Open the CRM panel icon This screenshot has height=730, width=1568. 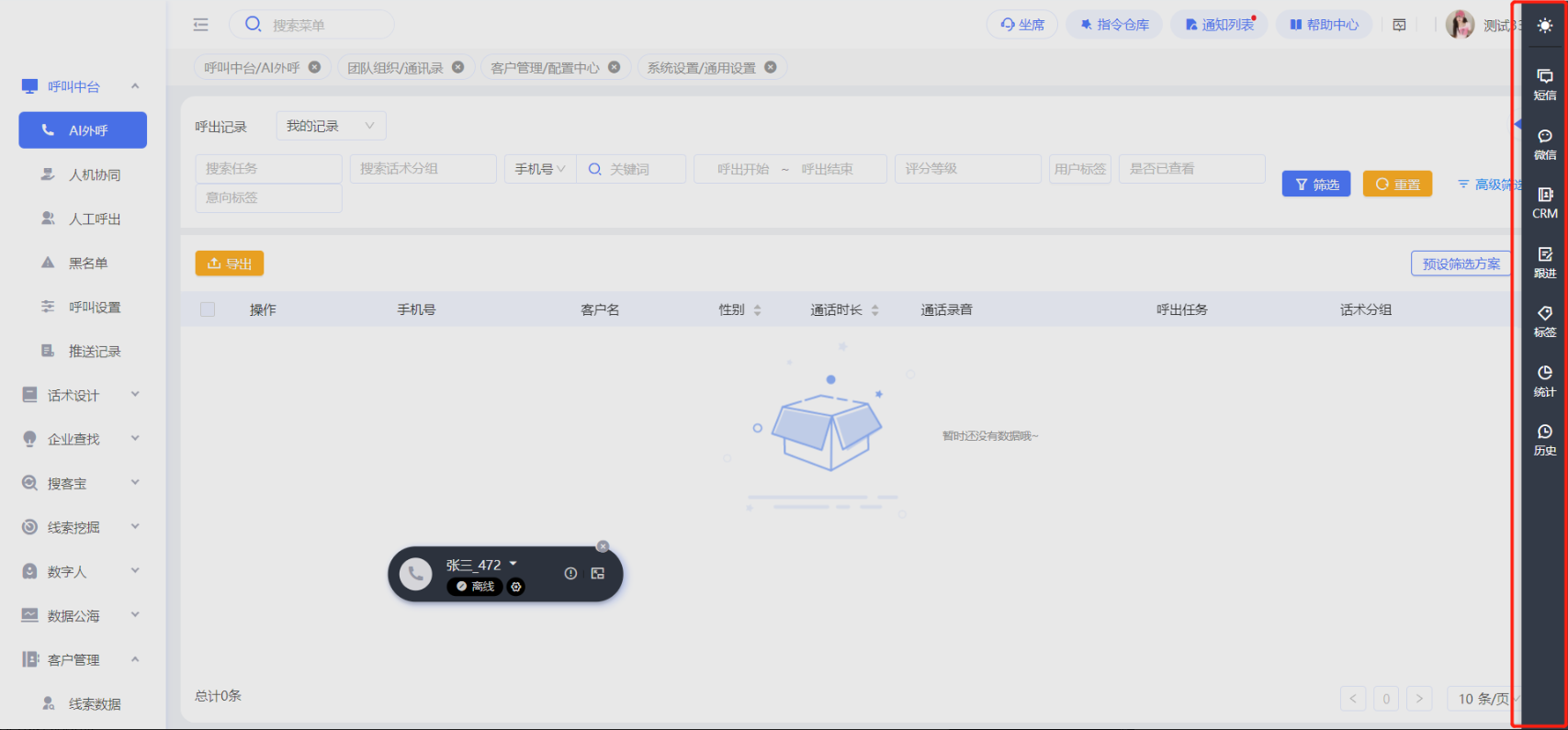click(1545, 202)
